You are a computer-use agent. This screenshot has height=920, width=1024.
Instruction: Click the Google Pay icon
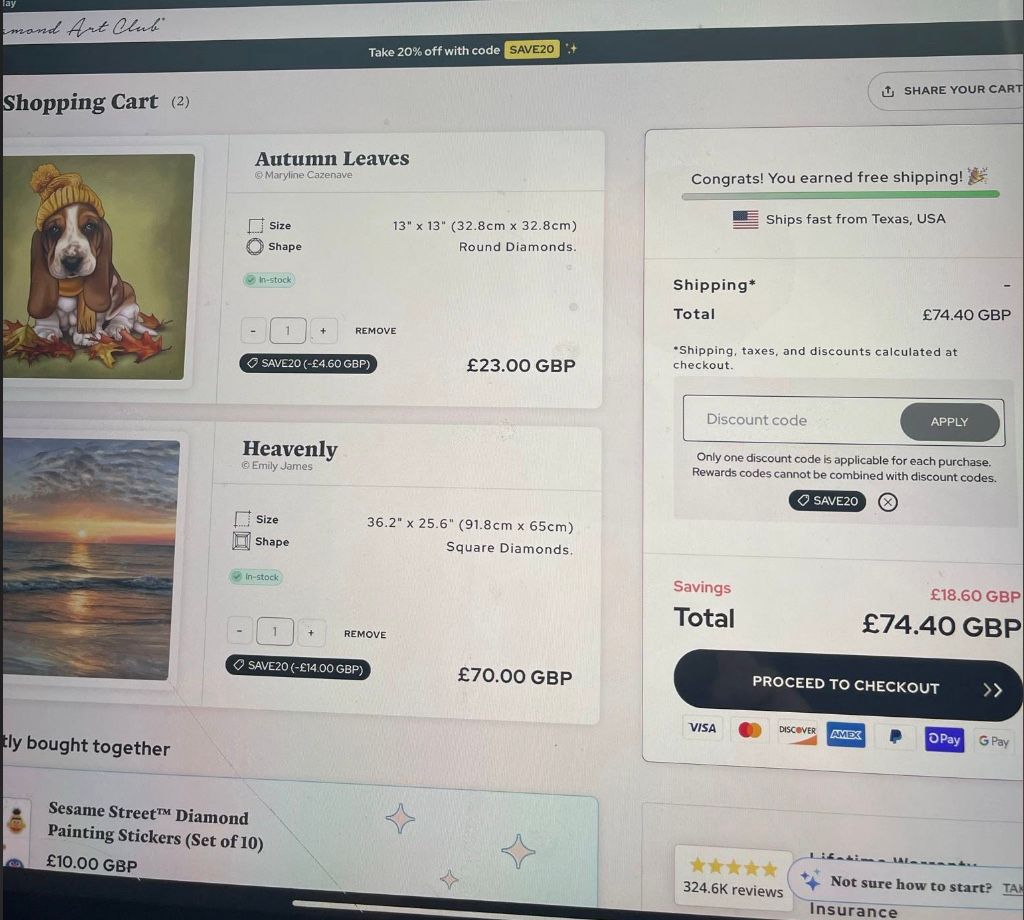click(994, 741)
